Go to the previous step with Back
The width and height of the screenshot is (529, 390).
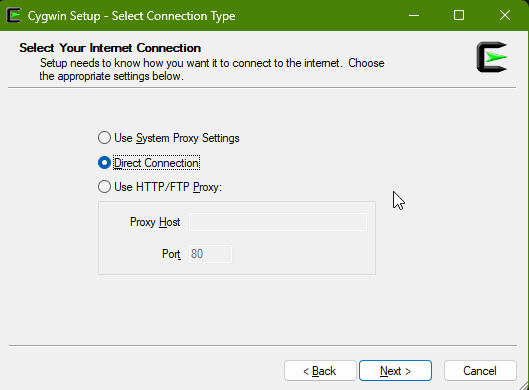tap(320, 371)
